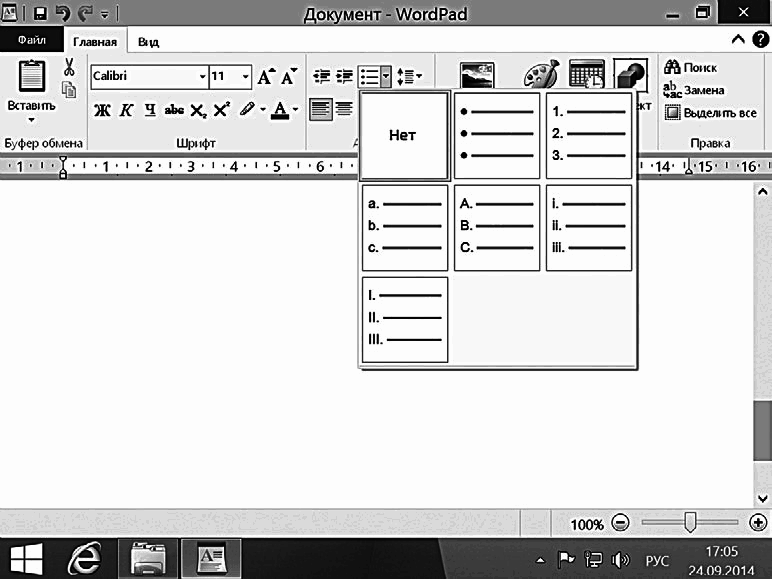Toggle strikethrough formatting (abc)
This screenshot has width=772, height=579.
pos(174,110)
